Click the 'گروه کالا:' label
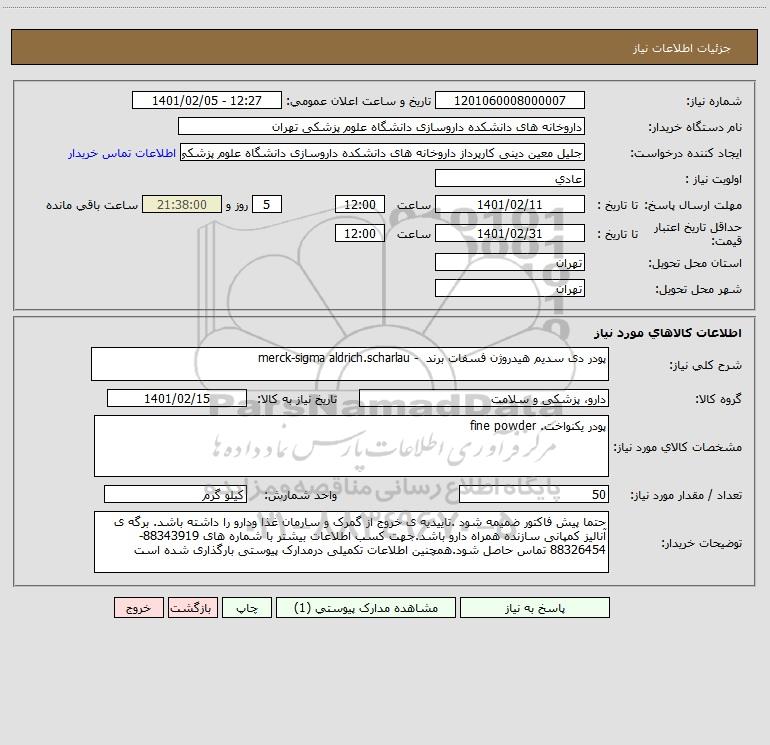Viewport: 770px width, 745px height. click(x=718, y=399)
